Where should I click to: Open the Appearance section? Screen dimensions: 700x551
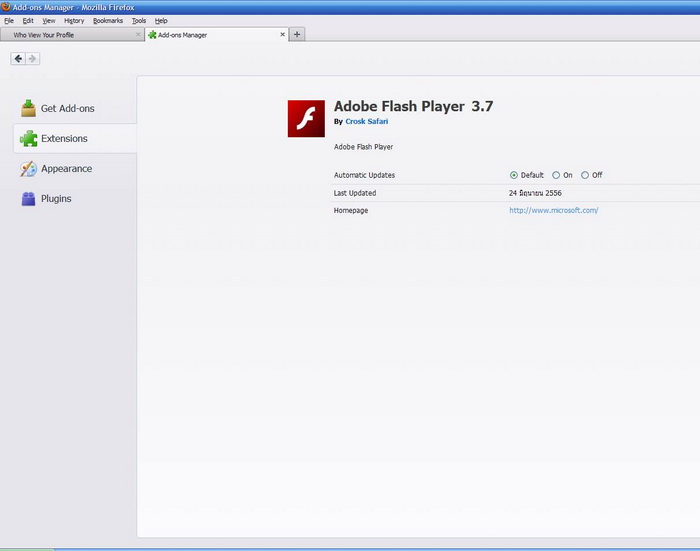click(x=75, y=169)
